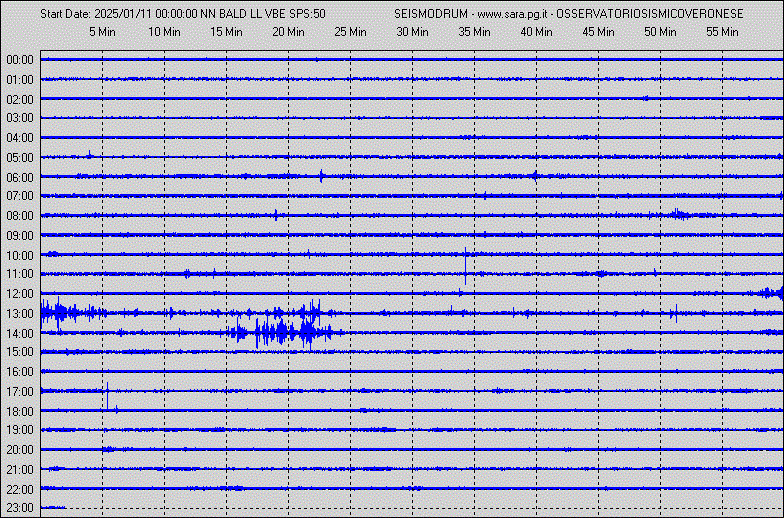Click the SEISMODRUM title text
The height and width of the screenshot is (518, 784).
431,14
